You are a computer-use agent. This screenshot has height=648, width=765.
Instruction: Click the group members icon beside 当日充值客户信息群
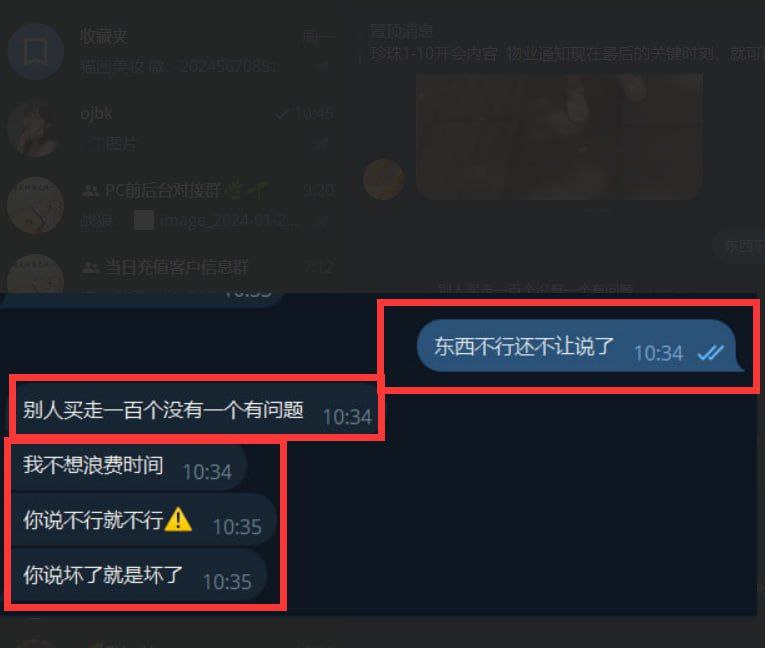[91, 267]
